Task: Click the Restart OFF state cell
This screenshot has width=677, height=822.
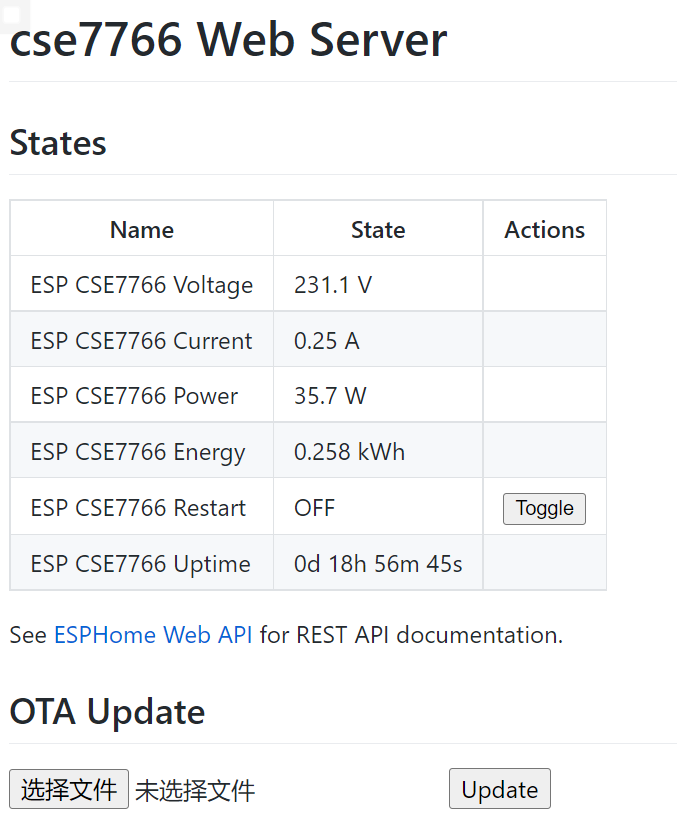Action: click(x=315, y=508)
